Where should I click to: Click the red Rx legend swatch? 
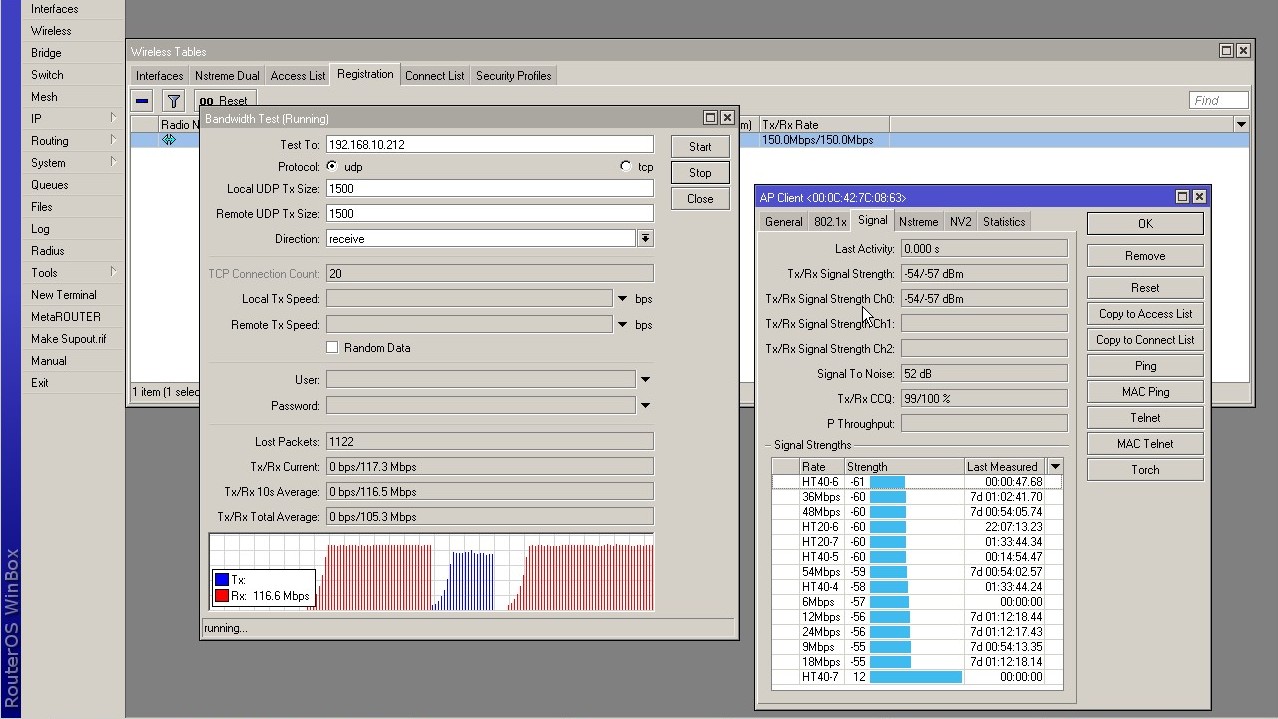221,596
